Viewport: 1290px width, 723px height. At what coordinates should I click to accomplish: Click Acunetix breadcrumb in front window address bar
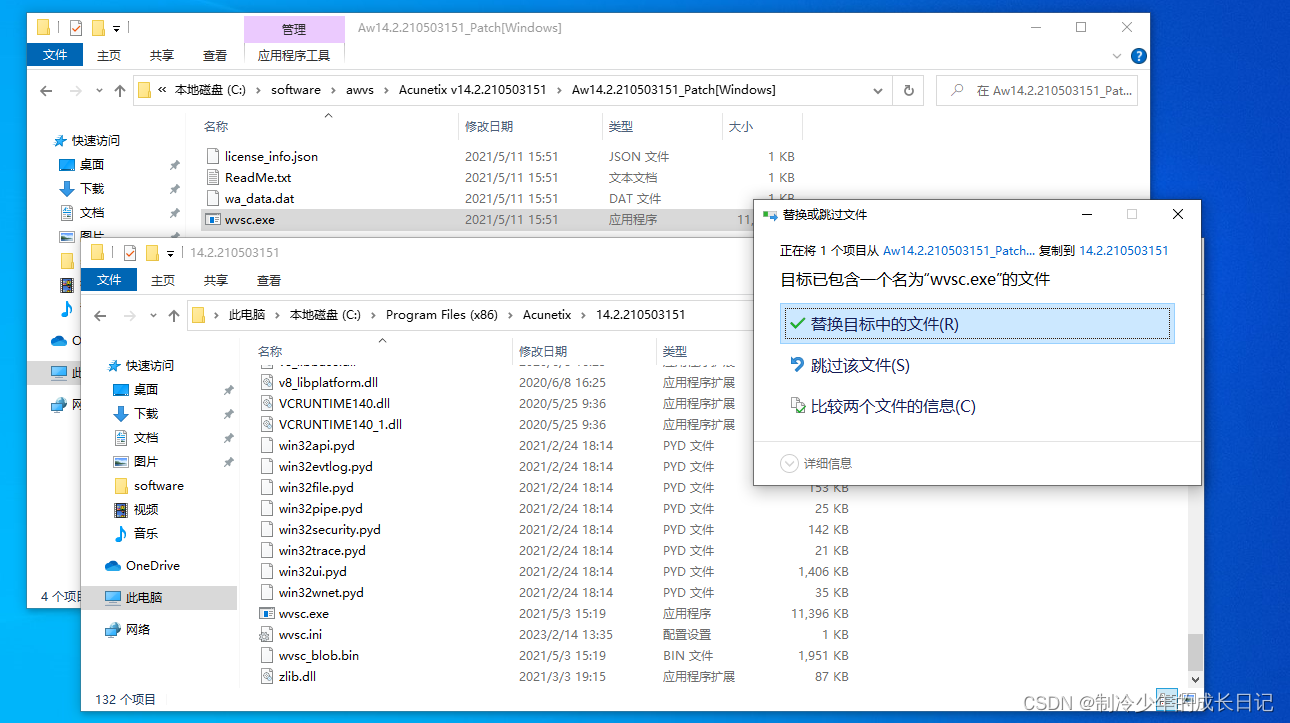pos(547,314)
